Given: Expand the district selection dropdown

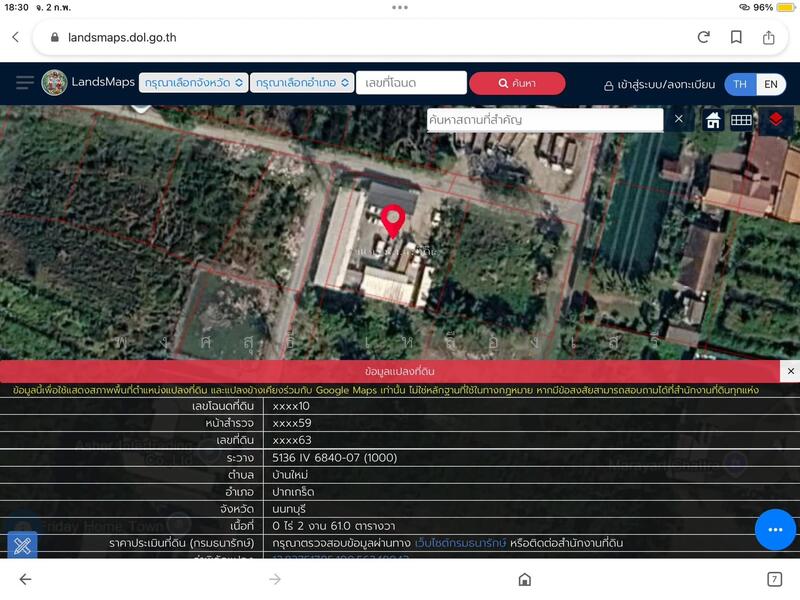Looking at the screenshot, I should pyautogui.click(x=301, y=83).
